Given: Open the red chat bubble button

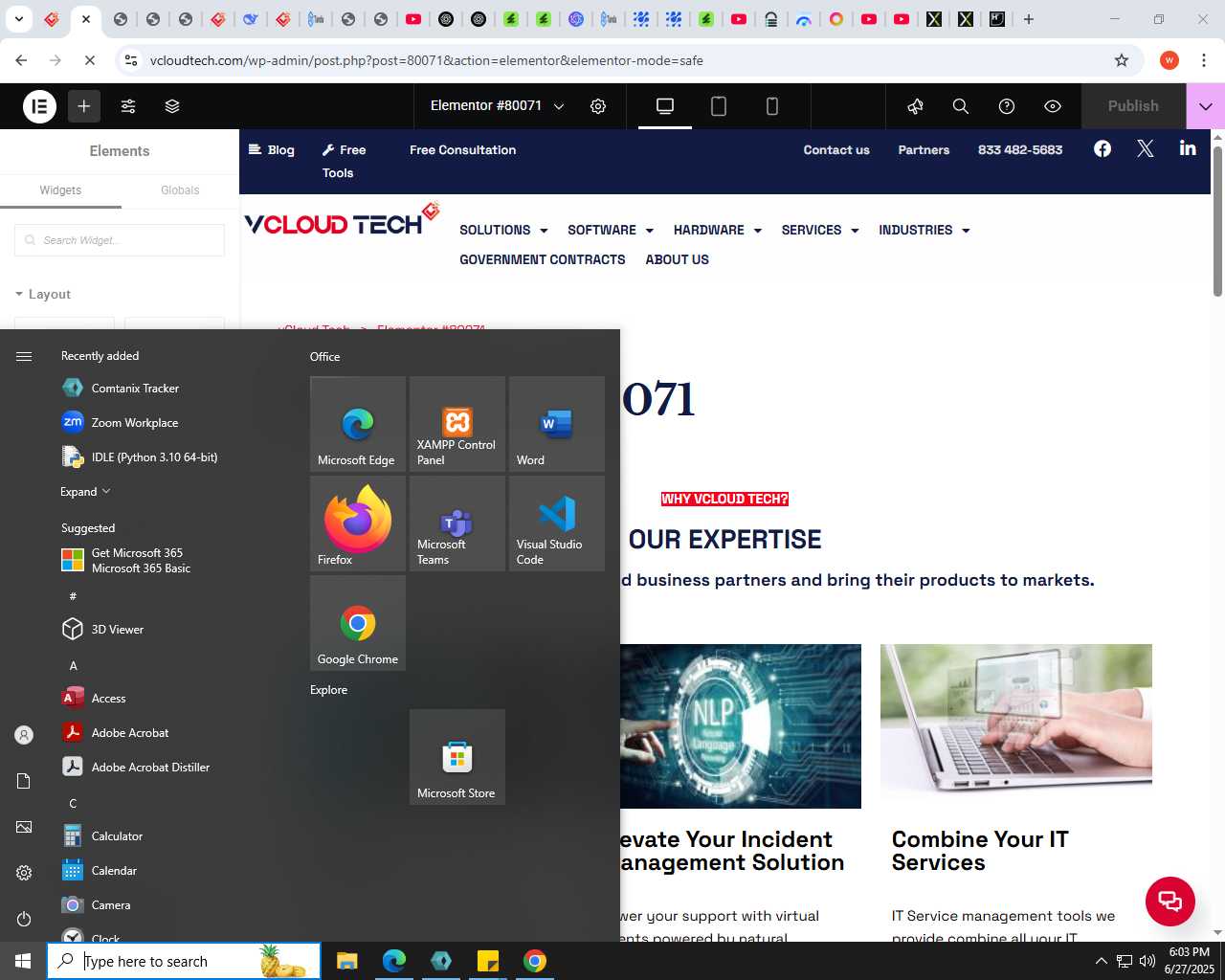Looking at the screenshot, I should pyautogui.click(x=1170, y=901).
